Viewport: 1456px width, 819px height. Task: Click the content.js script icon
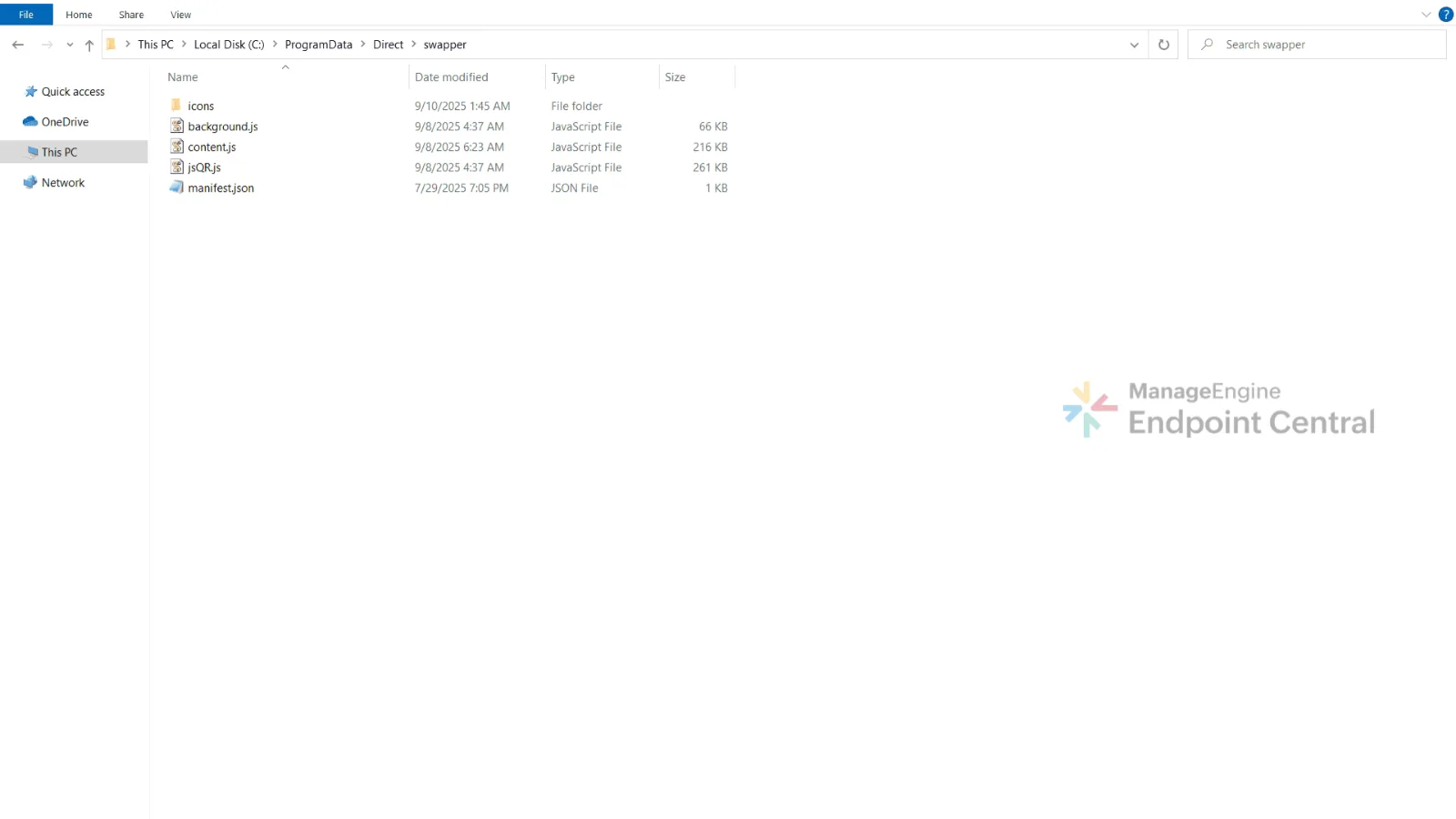pyautogui.click(x=177, y=147)
